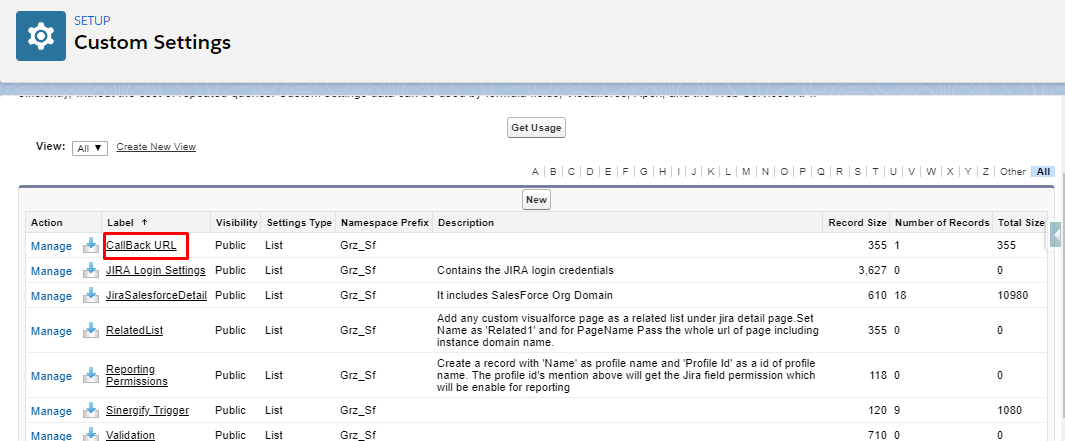
Task: Filter list by letter M
Action: point(746,172)
